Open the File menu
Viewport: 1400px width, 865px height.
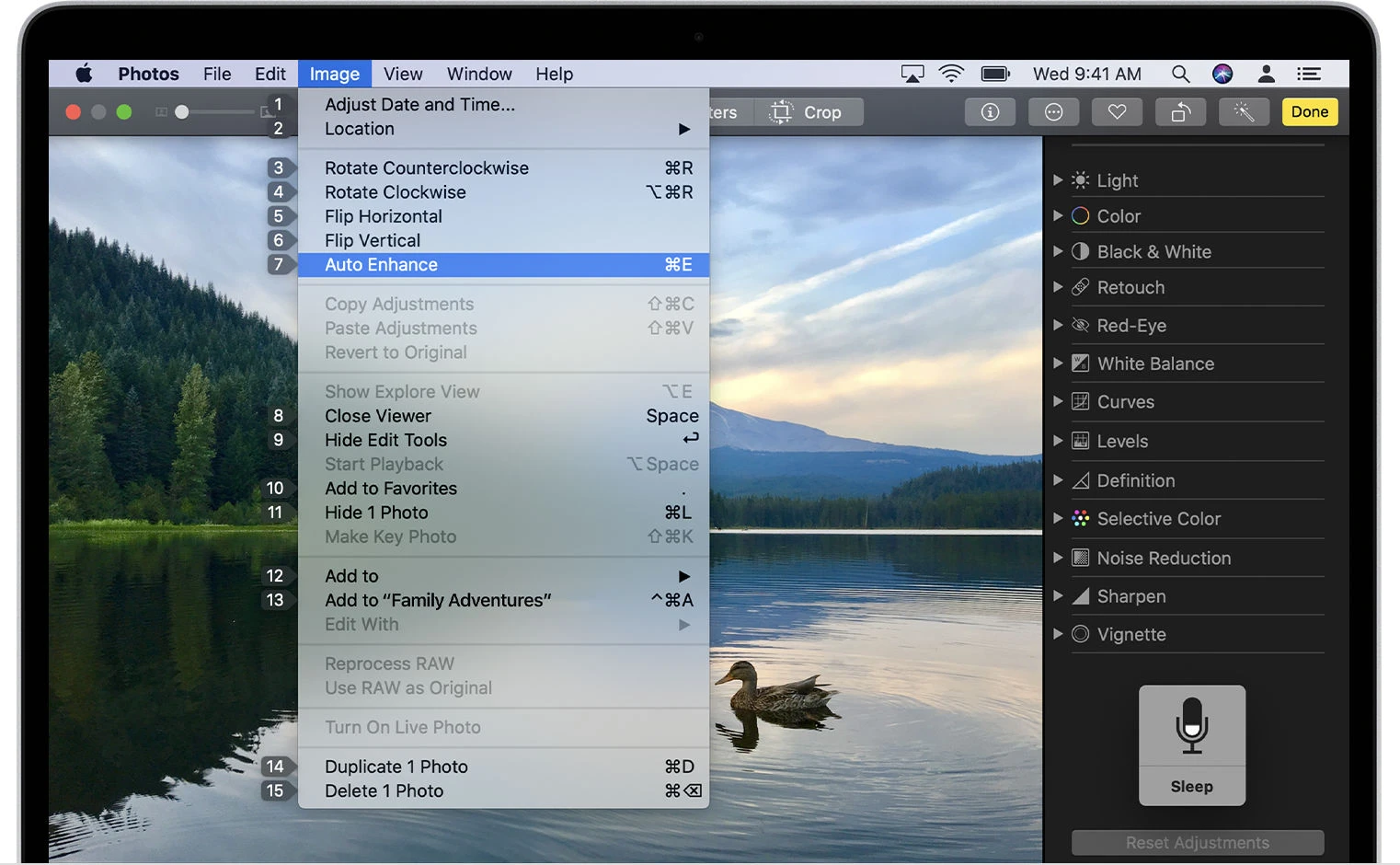pos(217,74)
